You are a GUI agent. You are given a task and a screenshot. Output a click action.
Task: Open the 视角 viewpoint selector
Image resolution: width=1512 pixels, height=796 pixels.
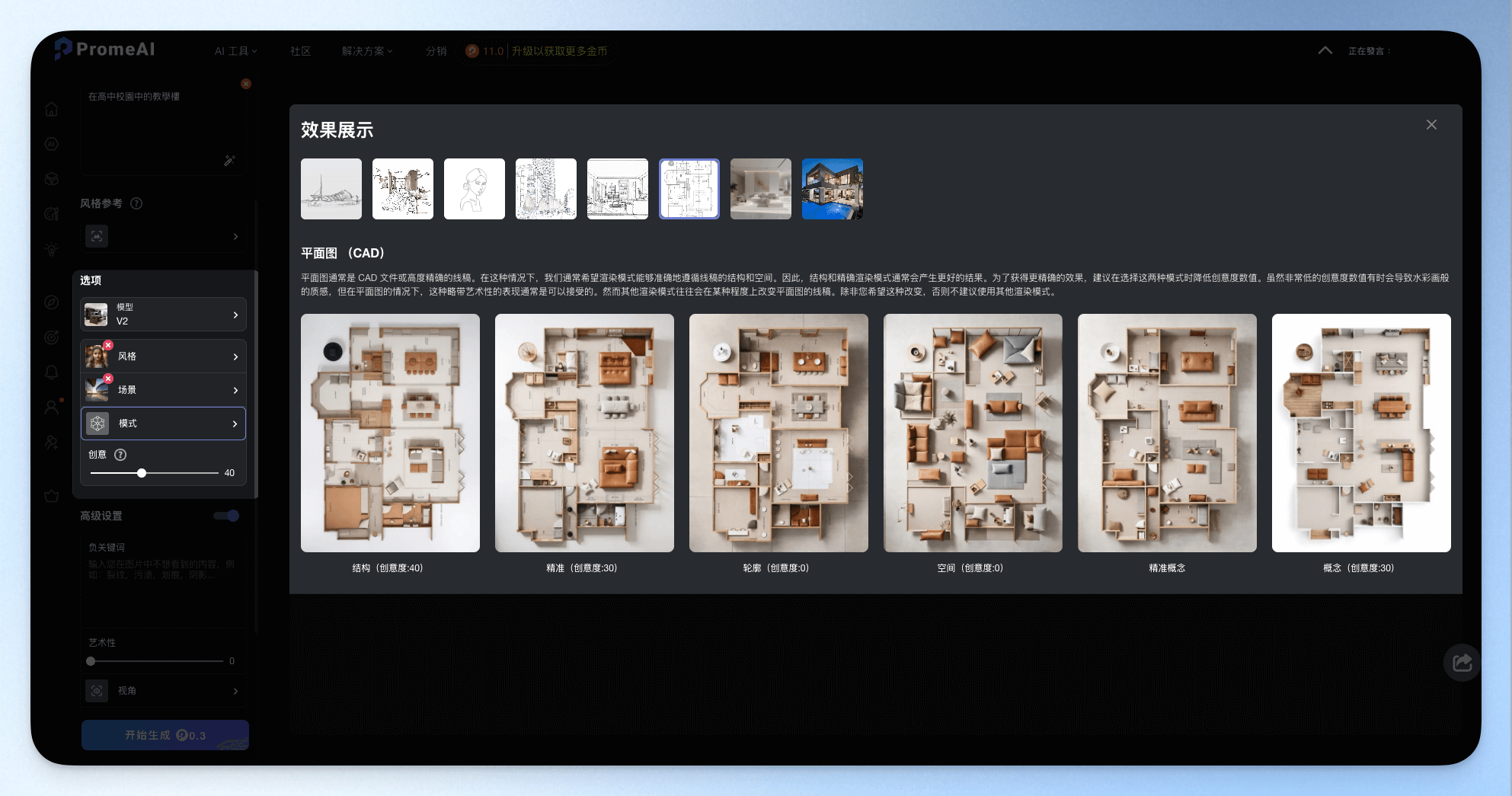click(163, 691)
